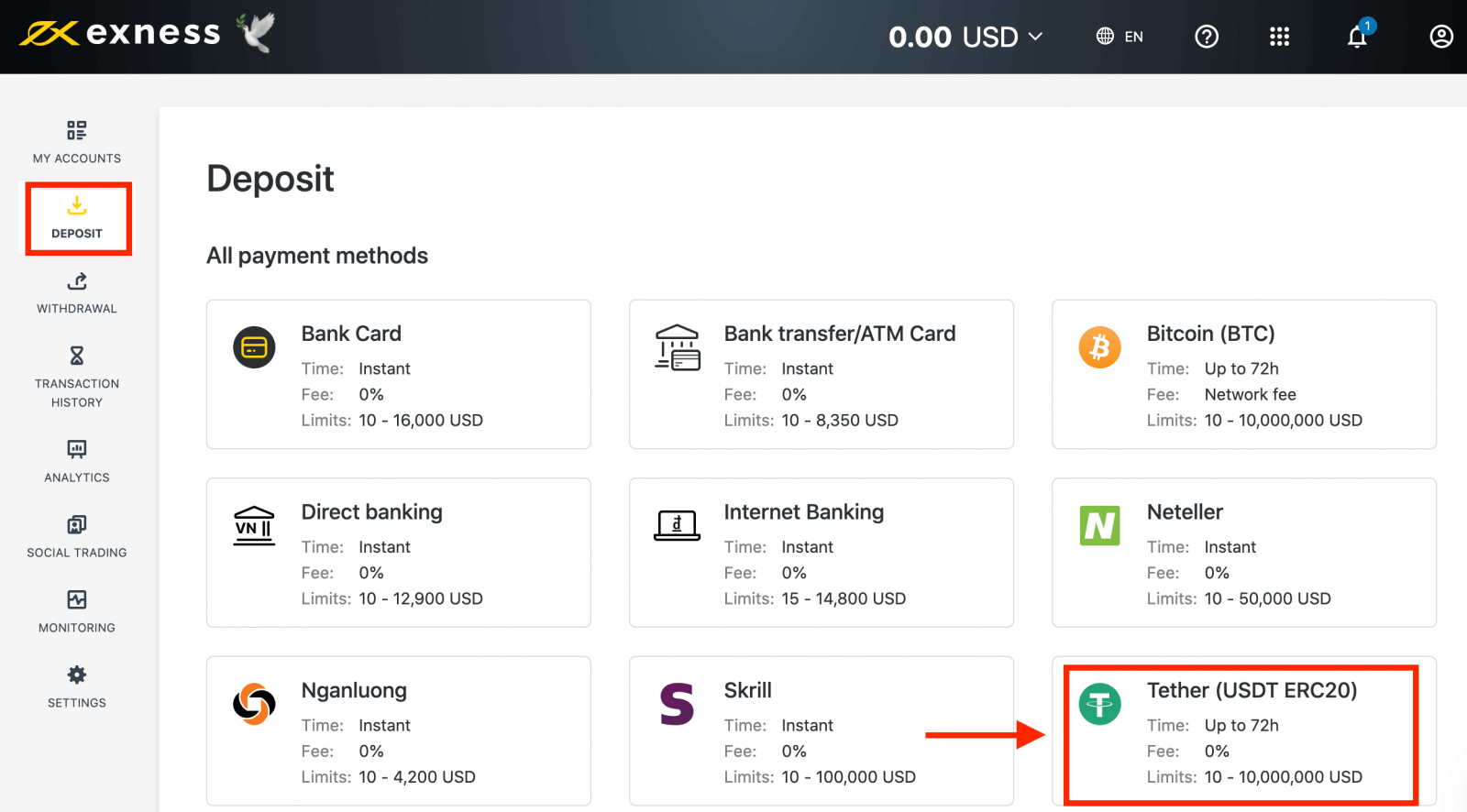1467x812 pixels.
Task: Open Settings from the sidebar
Action: click(77, 686)
